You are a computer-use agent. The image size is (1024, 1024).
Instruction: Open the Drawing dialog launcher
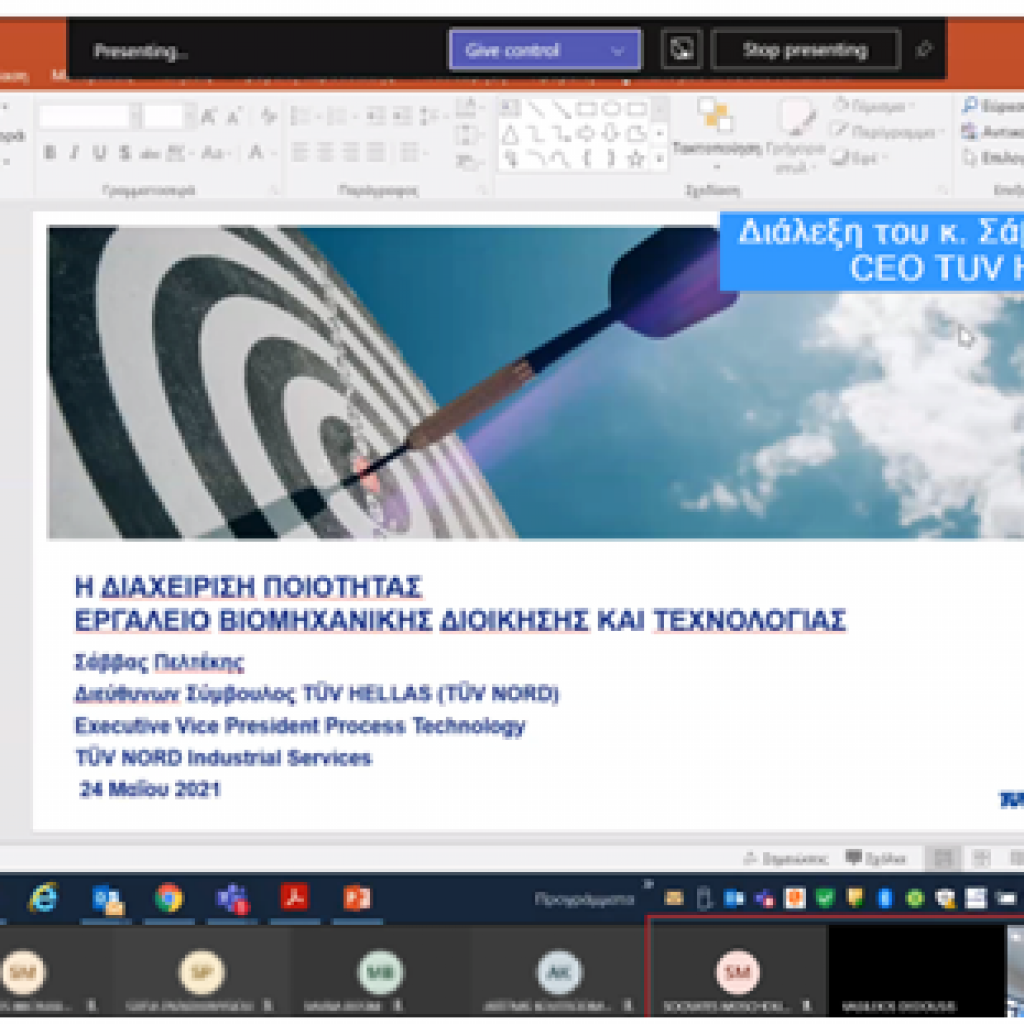click(943, 191)
